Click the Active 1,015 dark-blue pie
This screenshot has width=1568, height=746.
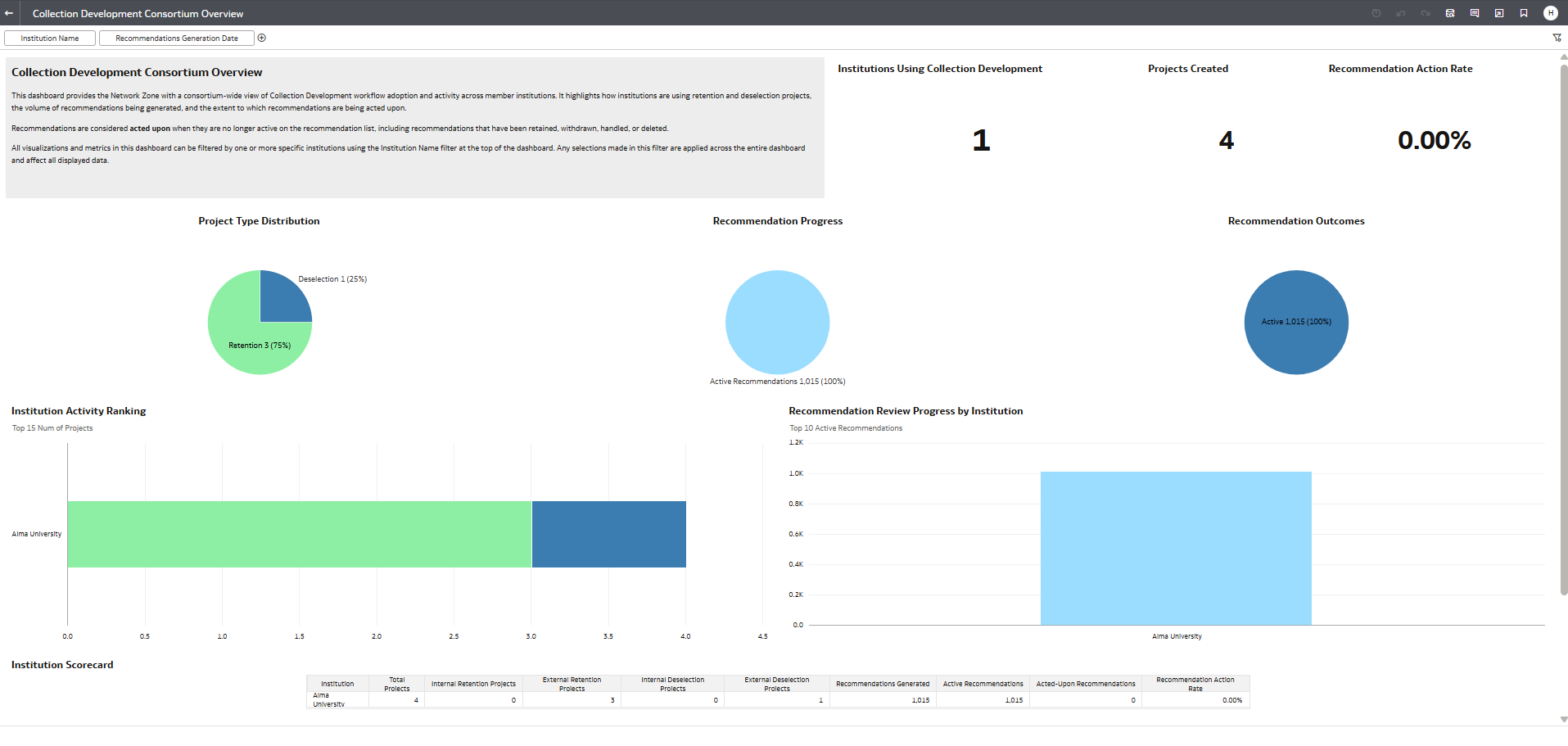point(1296,323)
